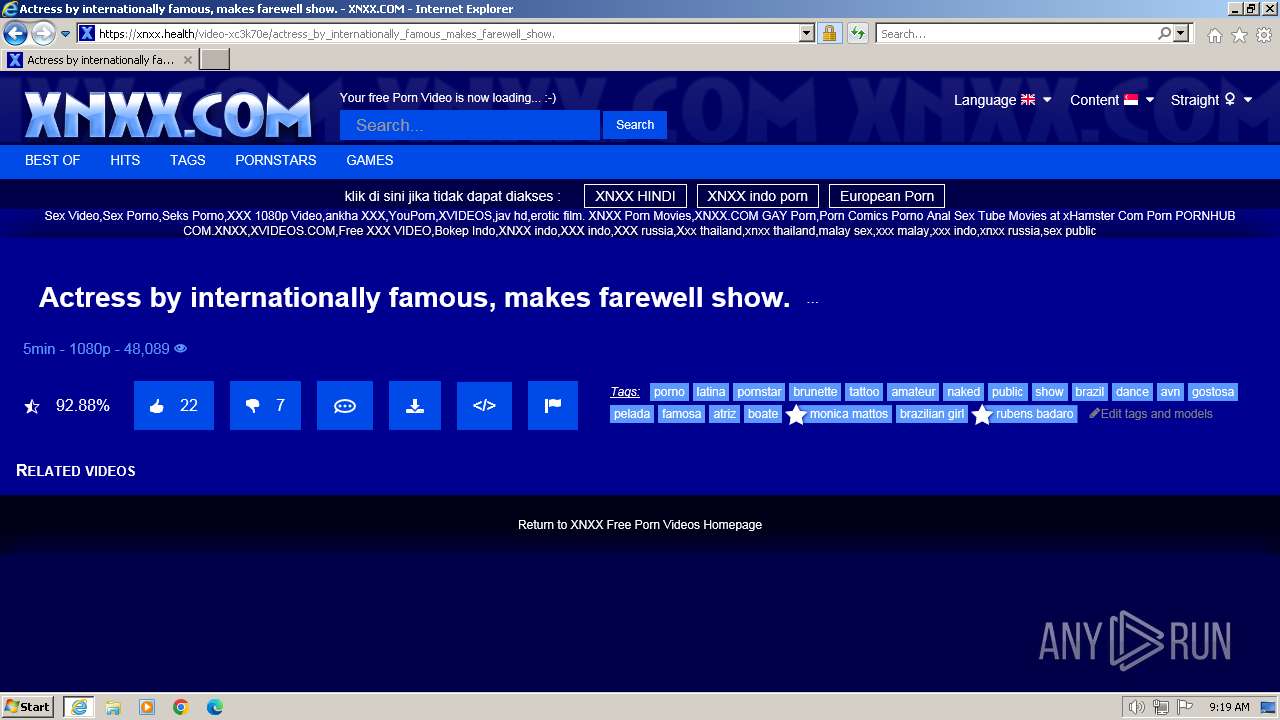The image size is (1280, 720).
Task: Click the download video icon button
Action: coord(415,406)
